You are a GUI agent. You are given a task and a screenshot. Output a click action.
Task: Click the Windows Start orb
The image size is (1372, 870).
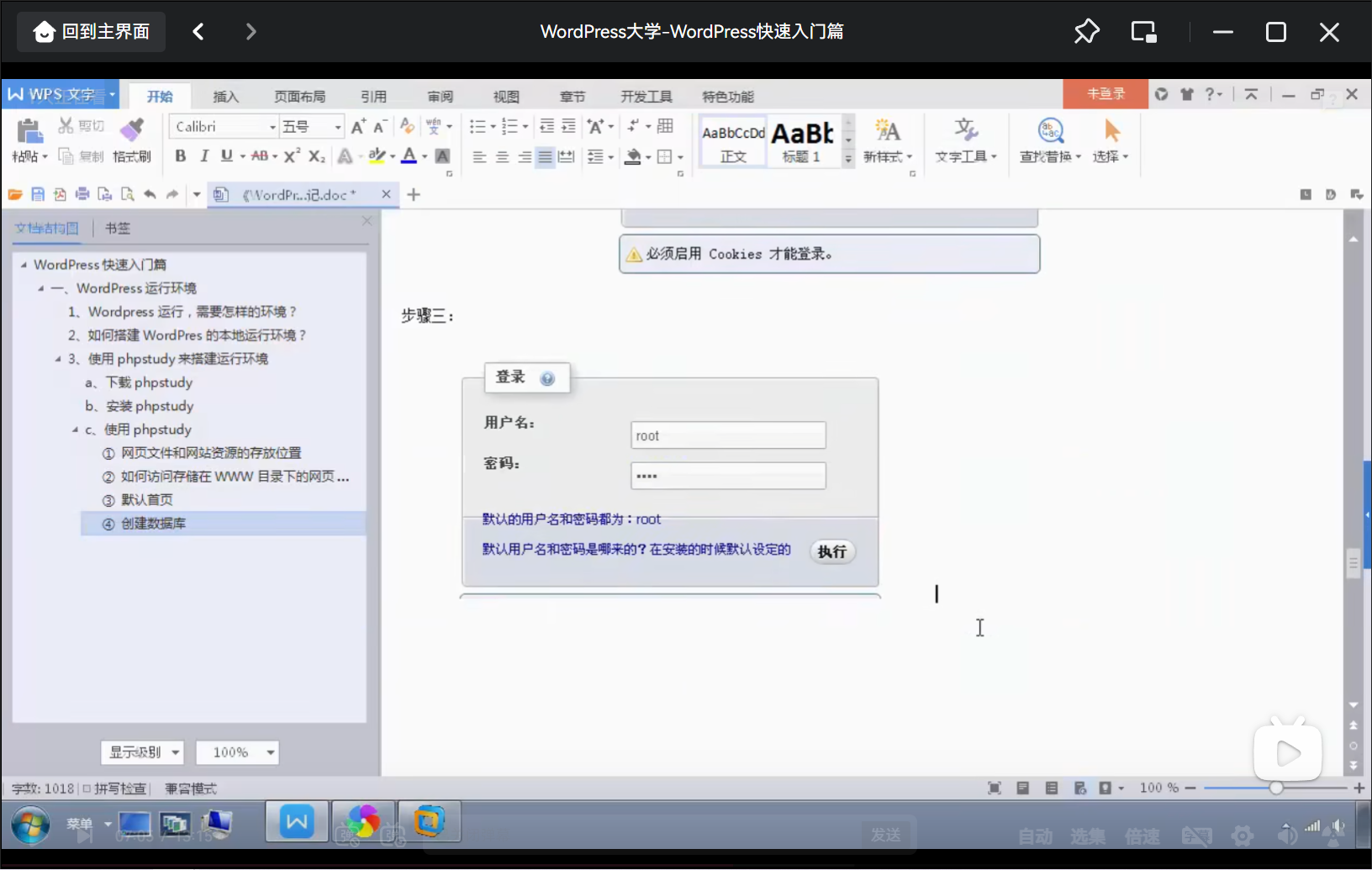[x=30, y=825]
